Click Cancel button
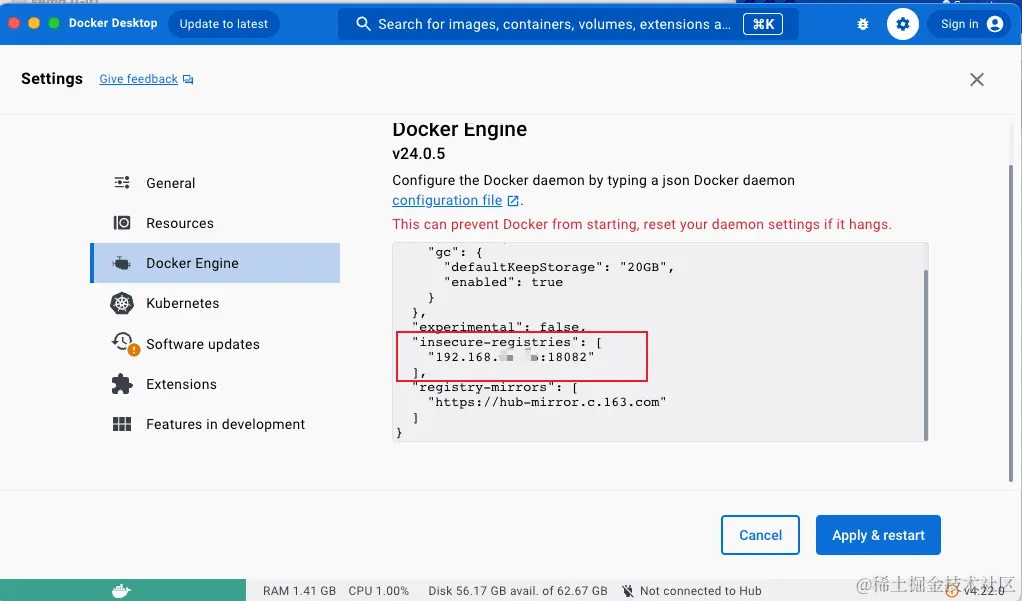 pyautogui.click(x=760, y=535)
